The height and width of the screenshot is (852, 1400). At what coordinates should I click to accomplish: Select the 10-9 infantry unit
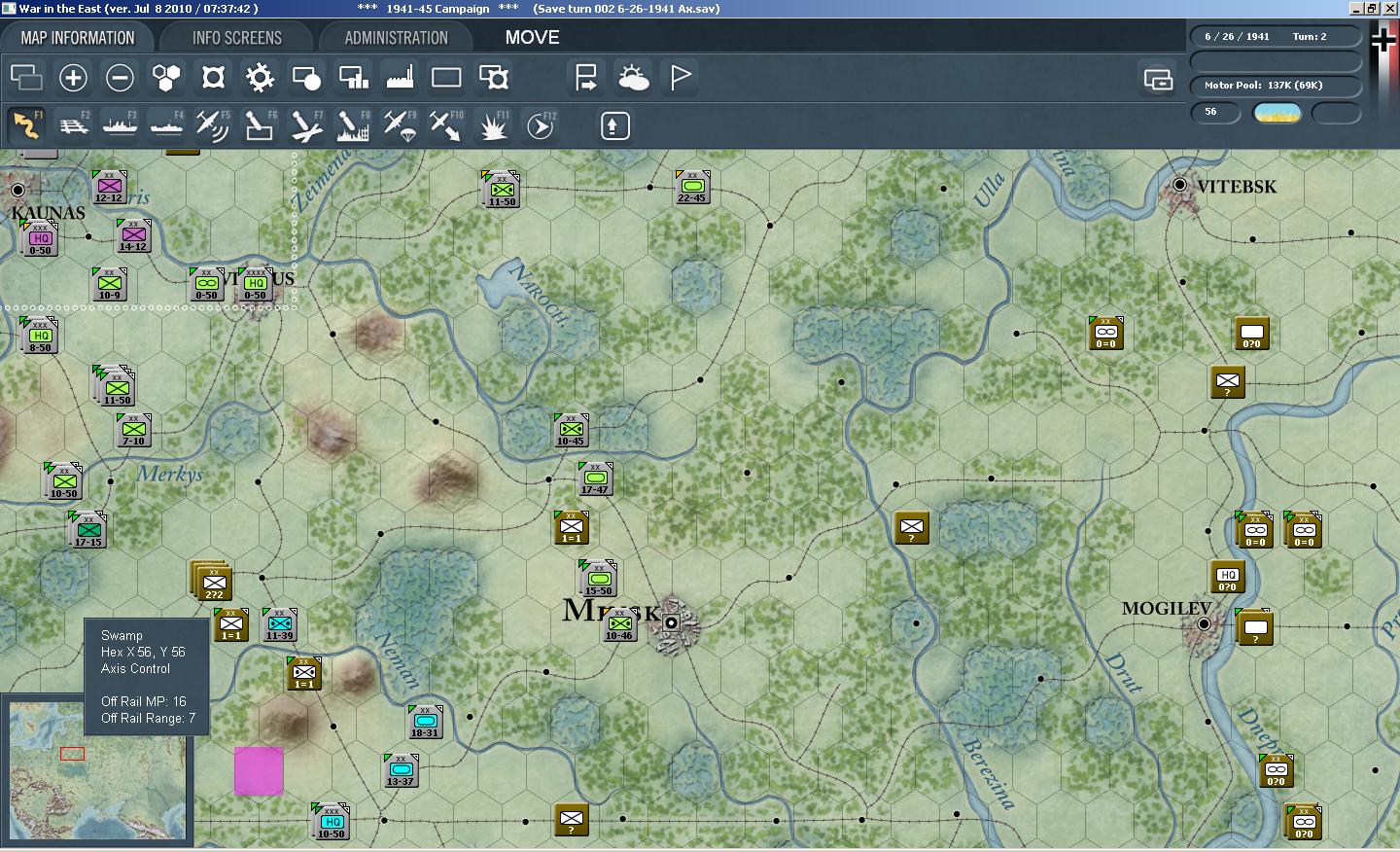pos(109,284)
